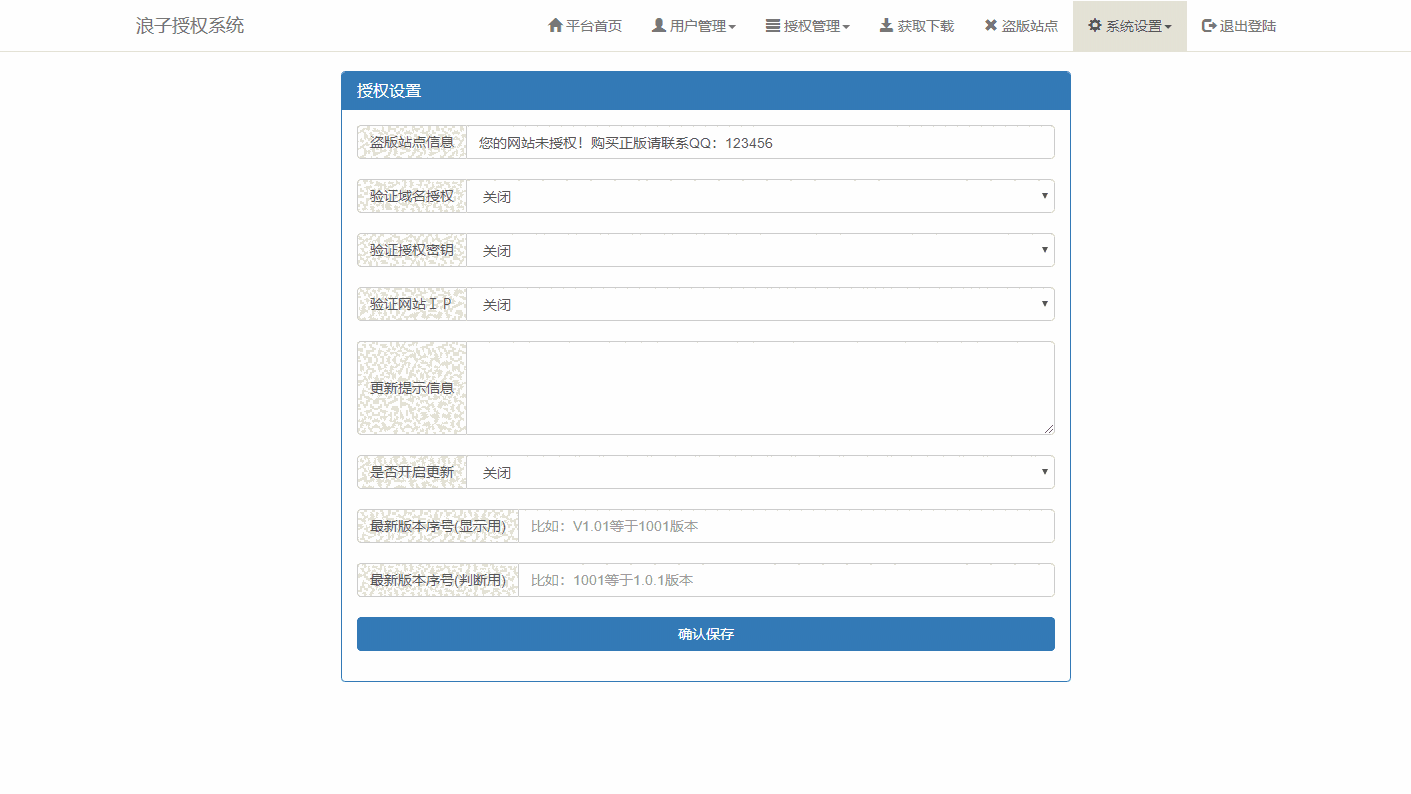The height and width of the screenshot is (794, 1411).
Task: Click the 最新版本序号(判断用) input field
Action: (787, 580)
